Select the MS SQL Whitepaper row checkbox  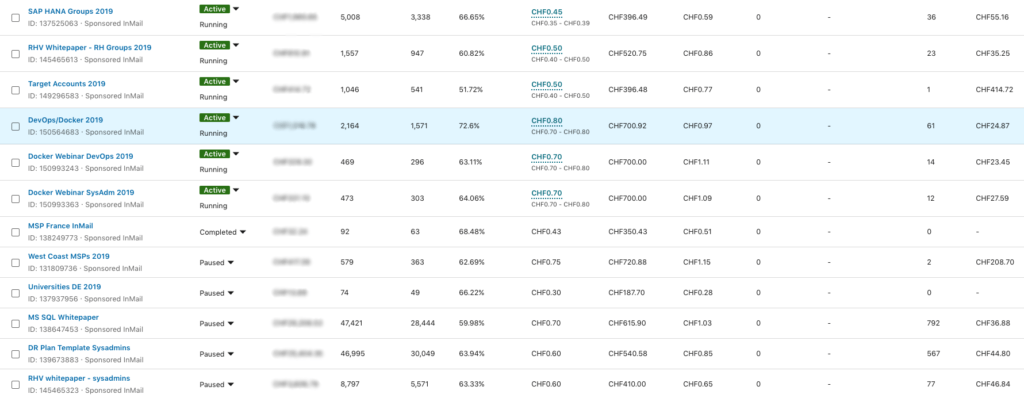[15, 323]
